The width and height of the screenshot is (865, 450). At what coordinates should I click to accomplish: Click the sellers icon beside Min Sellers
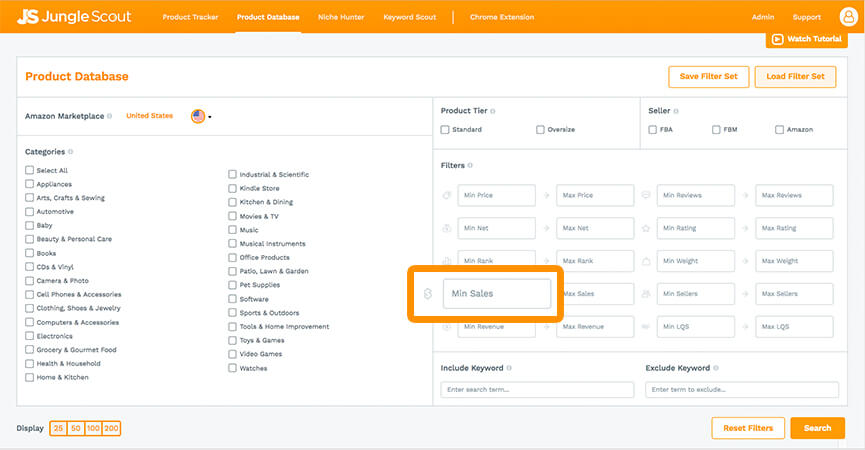click(x=646, y=294)
